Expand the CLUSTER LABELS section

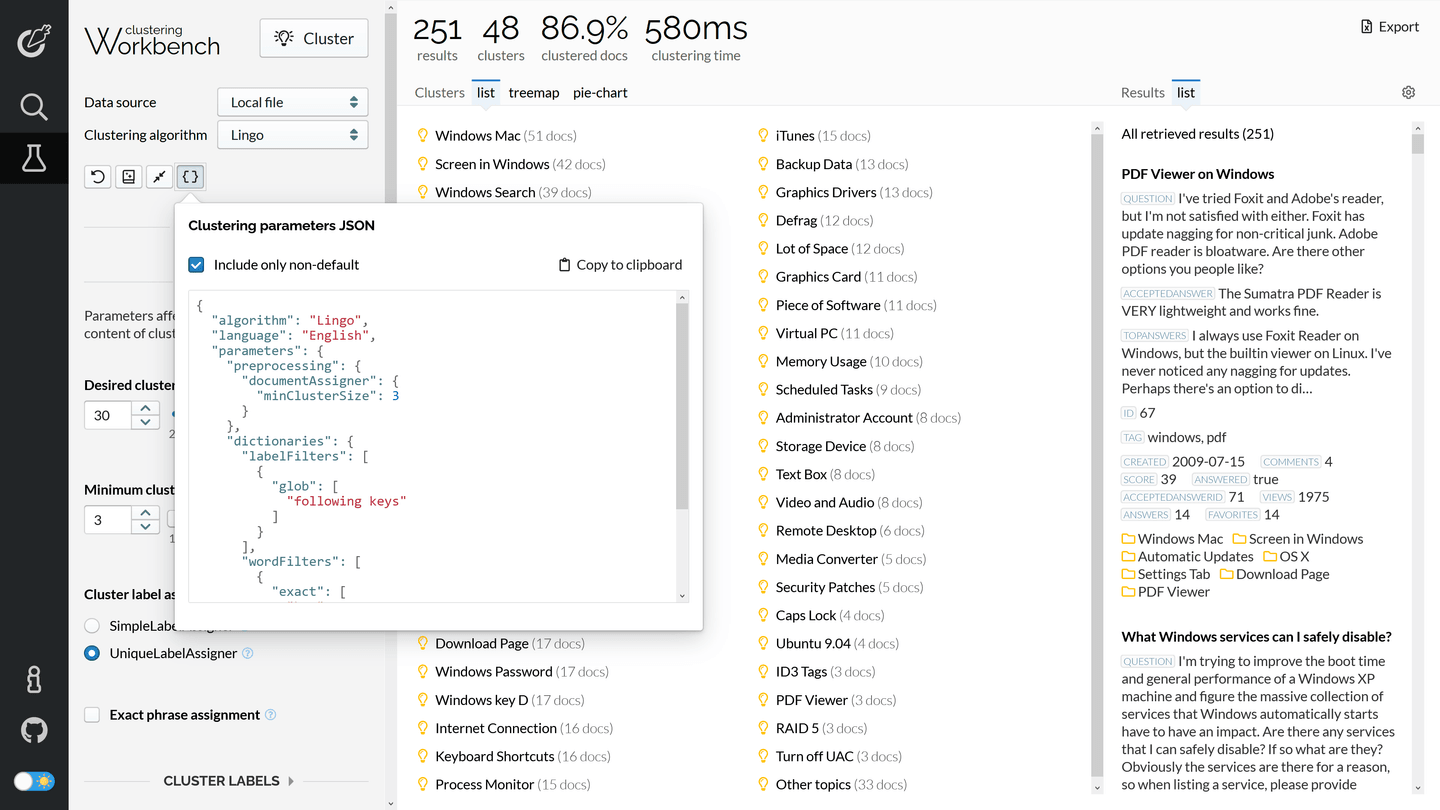[222, 781]
